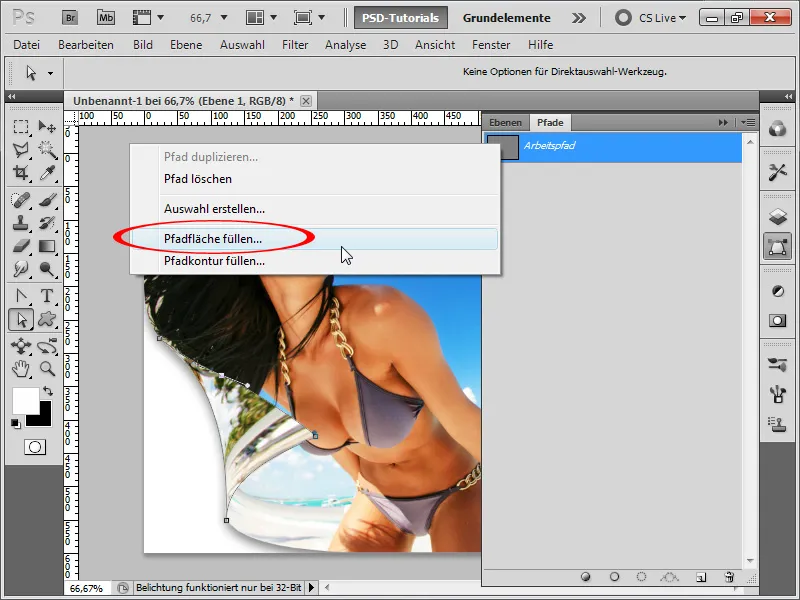The height and width of the screenshot is (600, 800).
Task: Choose Pfadfläche füllen from context menu
Action: 314,239
